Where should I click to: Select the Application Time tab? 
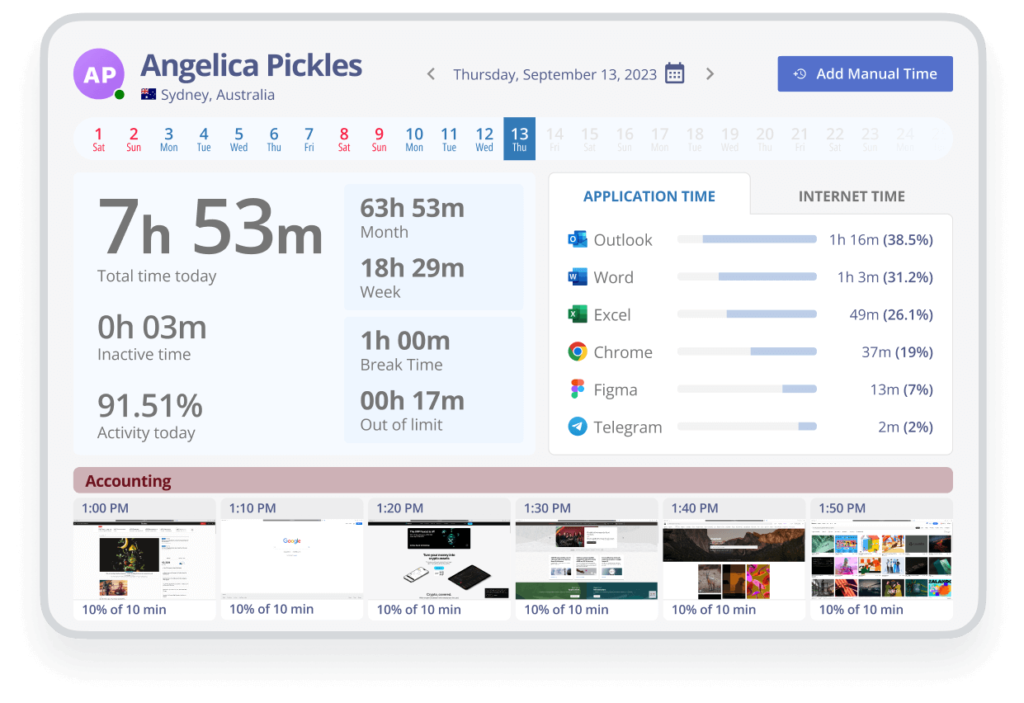point(649,196)
